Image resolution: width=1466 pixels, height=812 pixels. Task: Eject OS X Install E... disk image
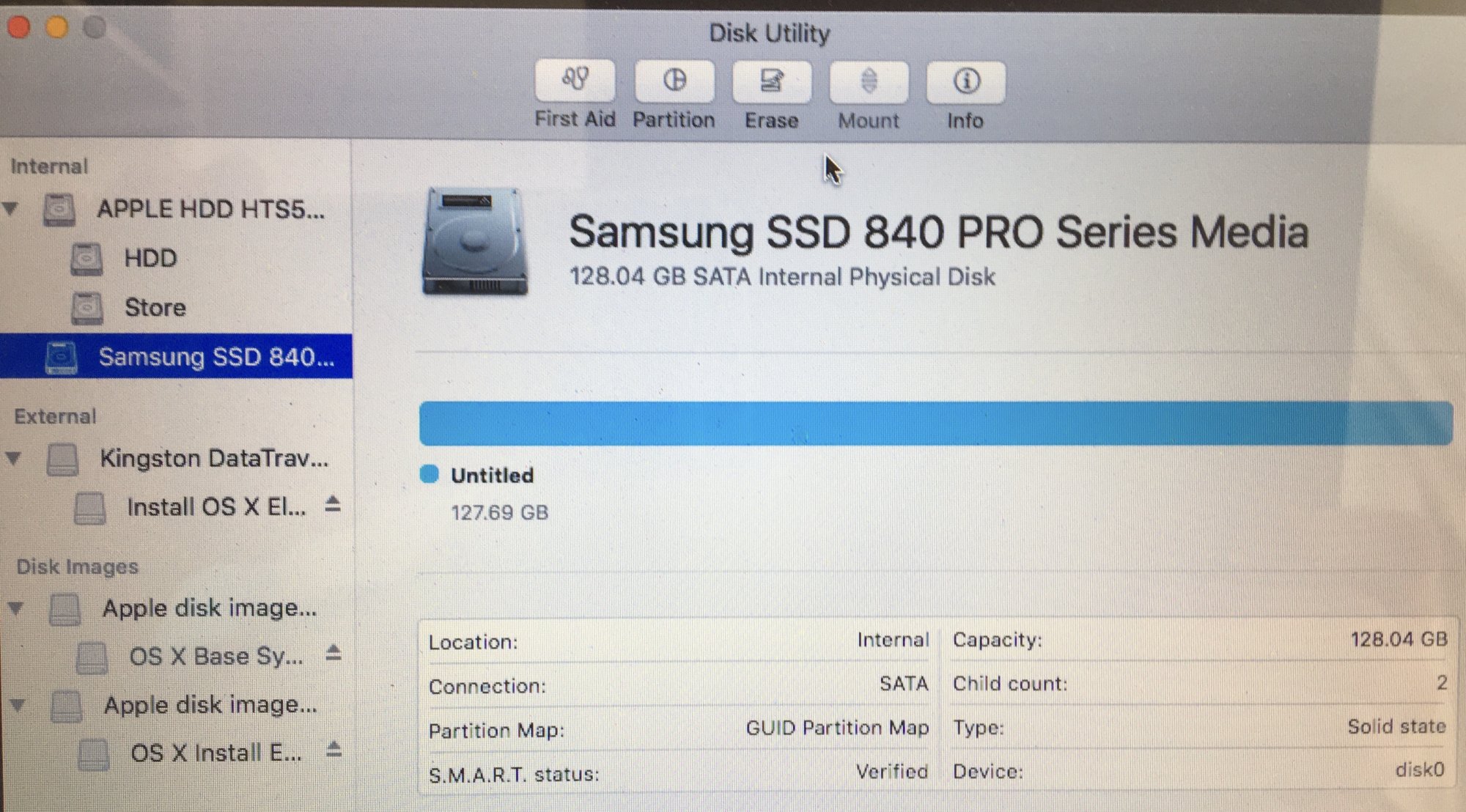334,750
